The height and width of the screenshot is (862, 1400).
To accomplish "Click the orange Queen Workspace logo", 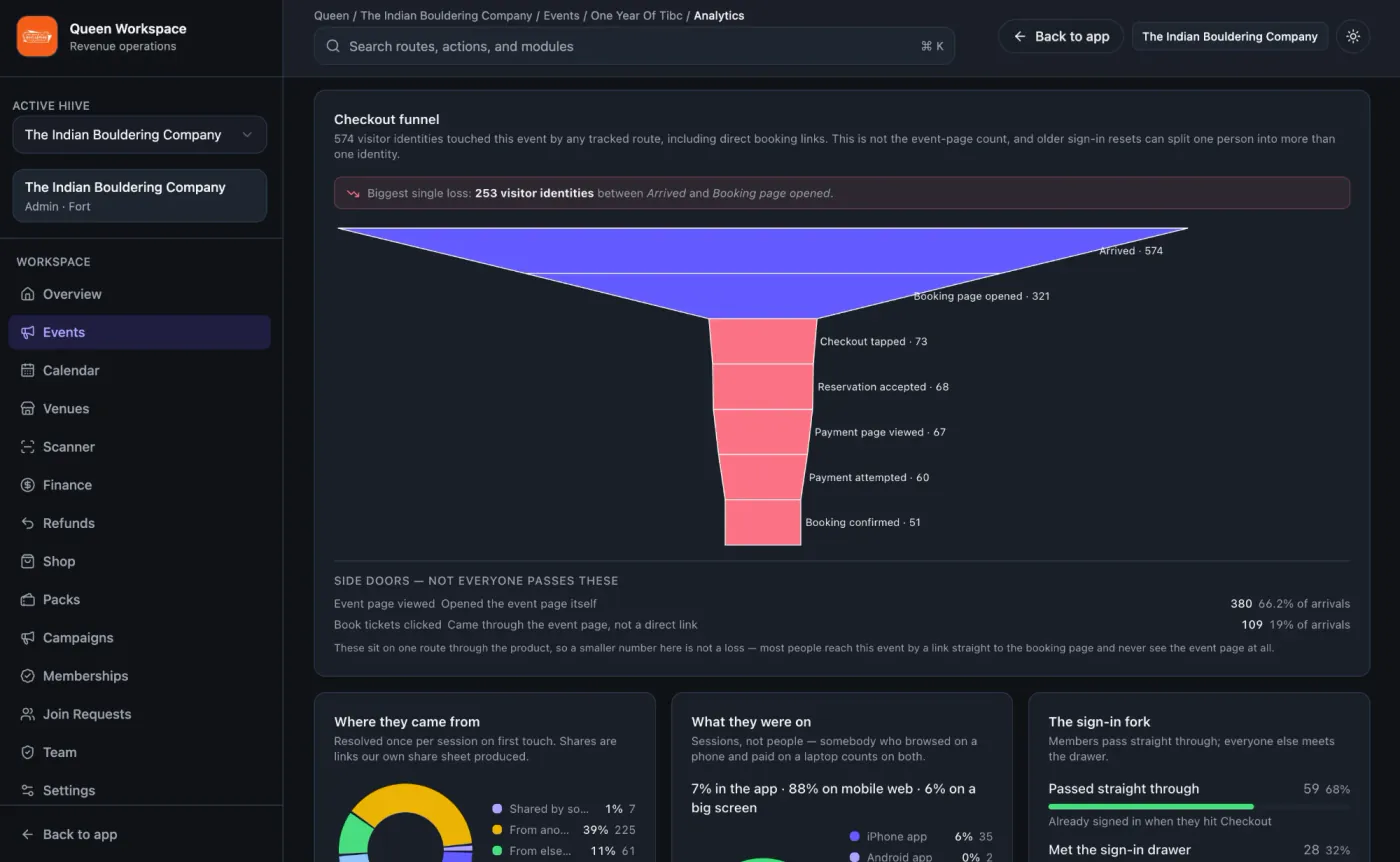I will (37, 37).
